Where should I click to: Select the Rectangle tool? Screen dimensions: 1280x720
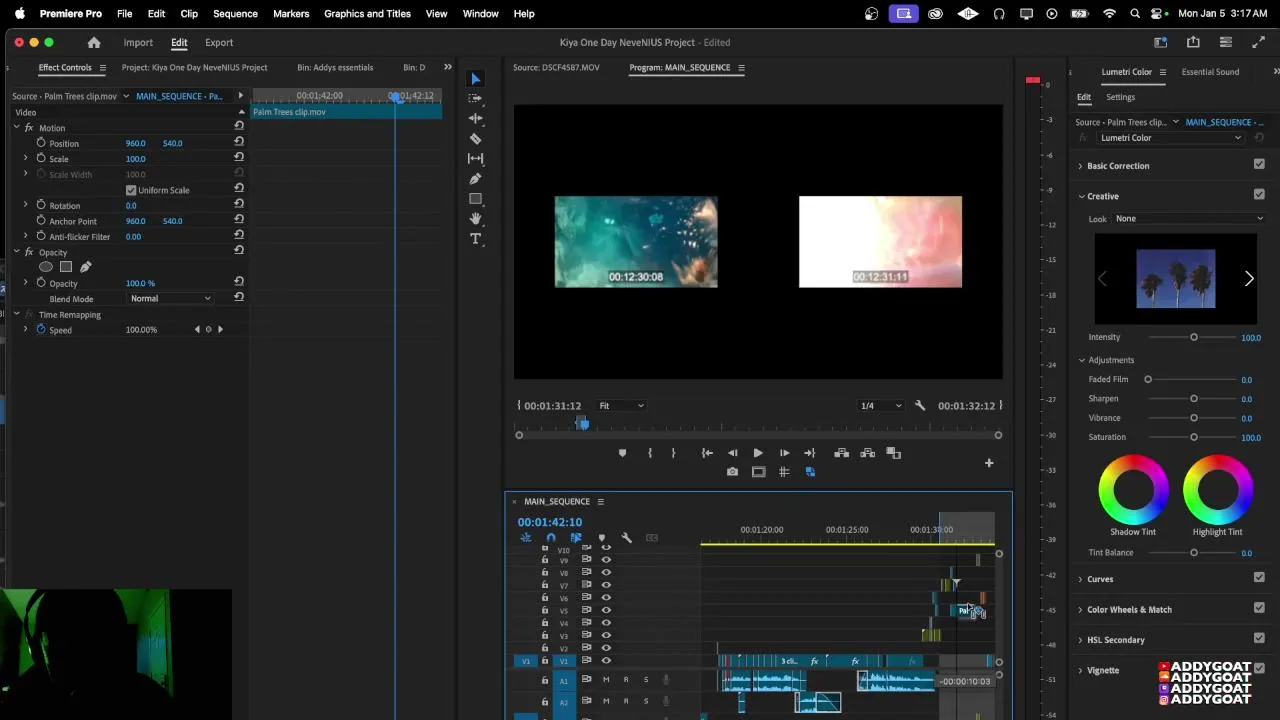476,198
